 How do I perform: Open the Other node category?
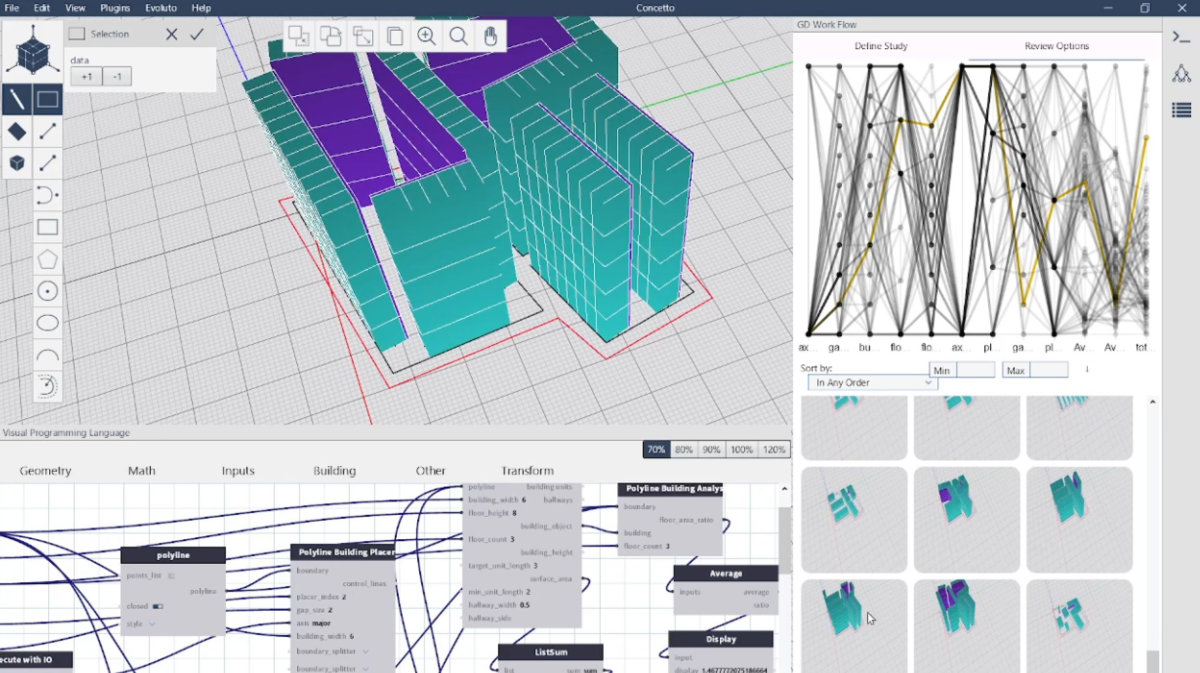pos(431,471)
